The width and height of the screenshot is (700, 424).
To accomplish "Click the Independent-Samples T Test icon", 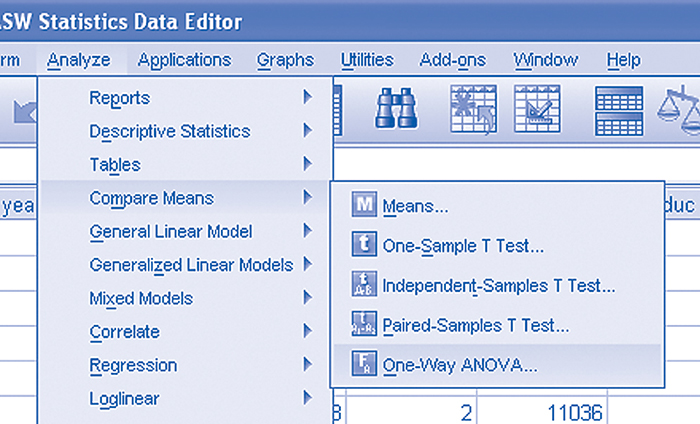I will 364,284.
